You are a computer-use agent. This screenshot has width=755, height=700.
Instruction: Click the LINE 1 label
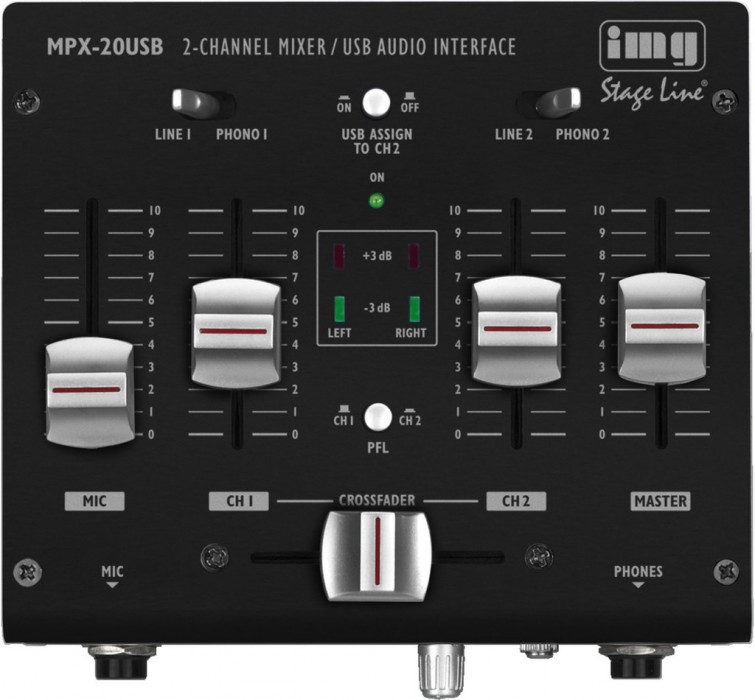[x=173, y=134]
